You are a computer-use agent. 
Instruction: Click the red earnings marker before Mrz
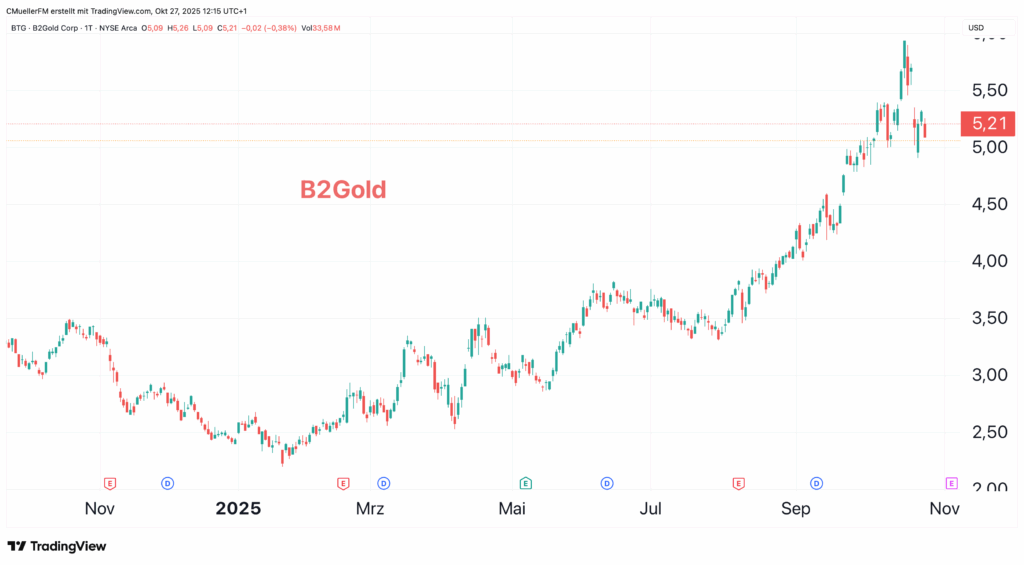(343, 483)
